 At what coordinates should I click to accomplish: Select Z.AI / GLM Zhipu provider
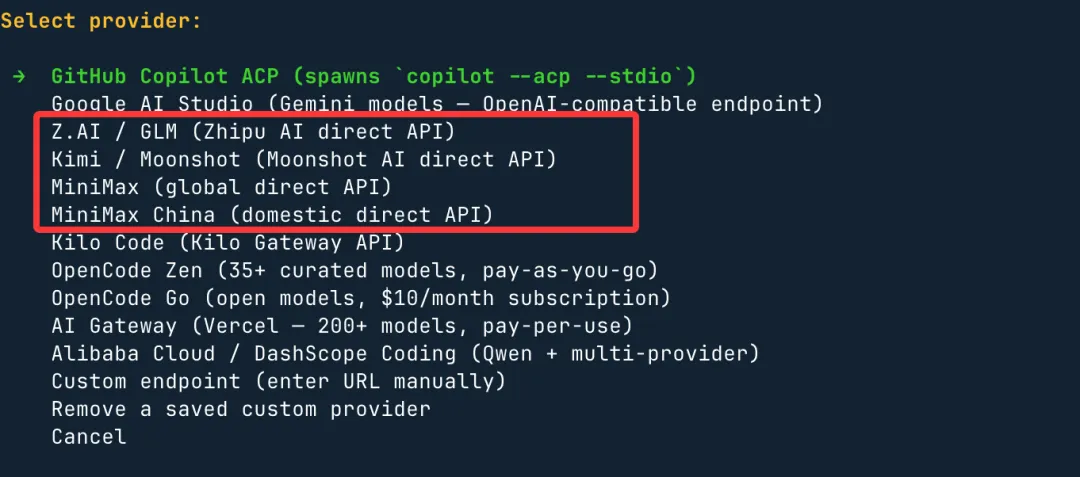[x=253, y=131]
